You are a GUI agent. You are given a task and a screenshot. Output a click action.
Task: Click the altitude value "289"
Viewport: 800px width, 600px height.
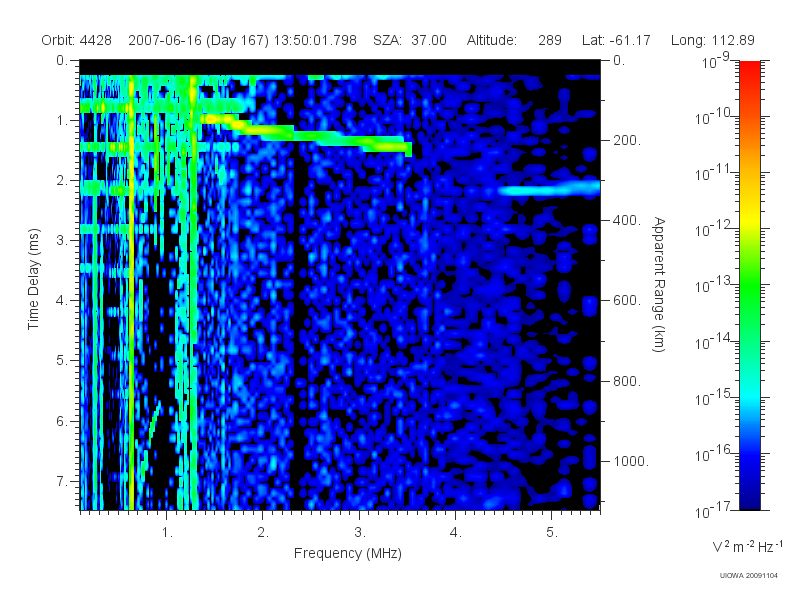[549, 40]
